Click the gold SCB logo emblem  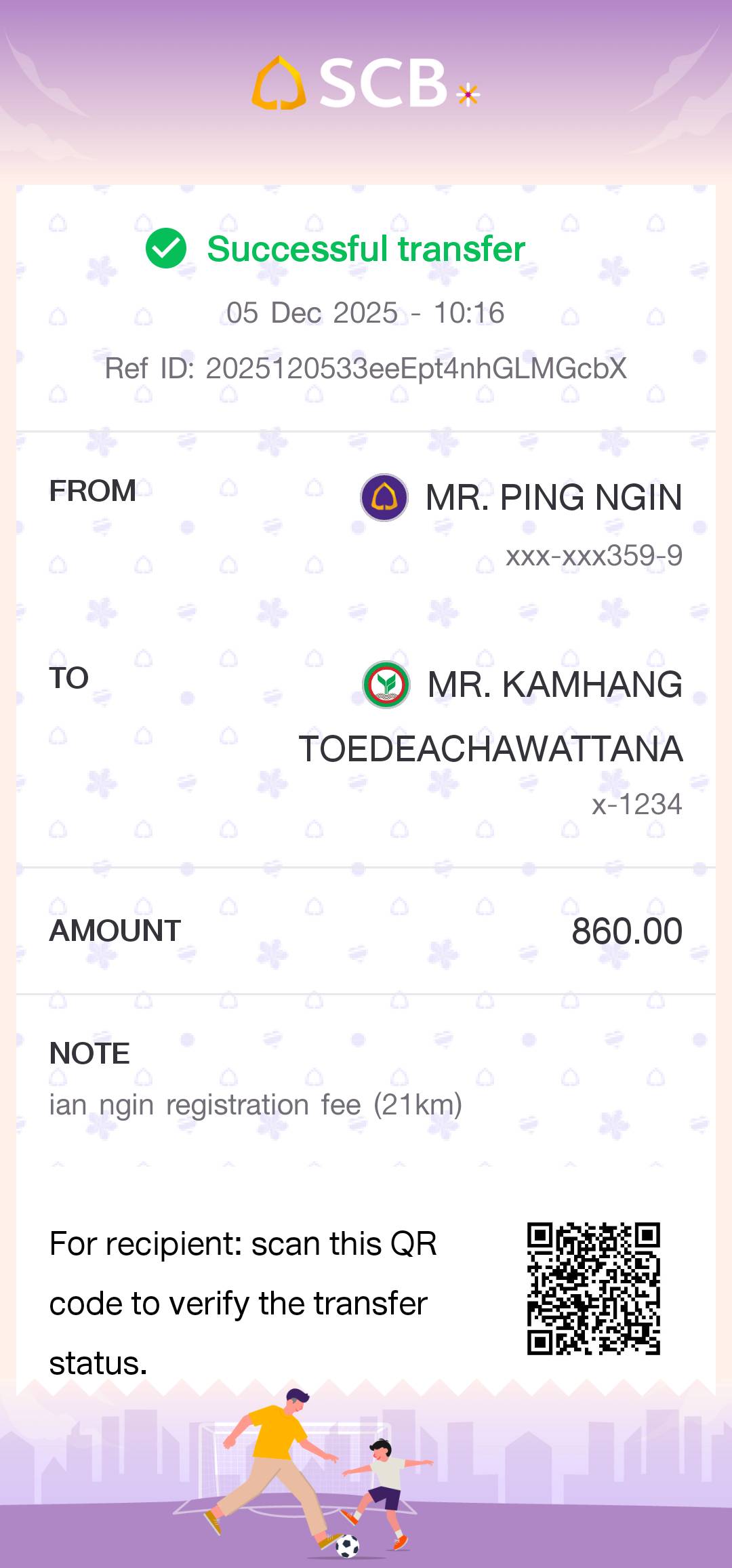279,83
